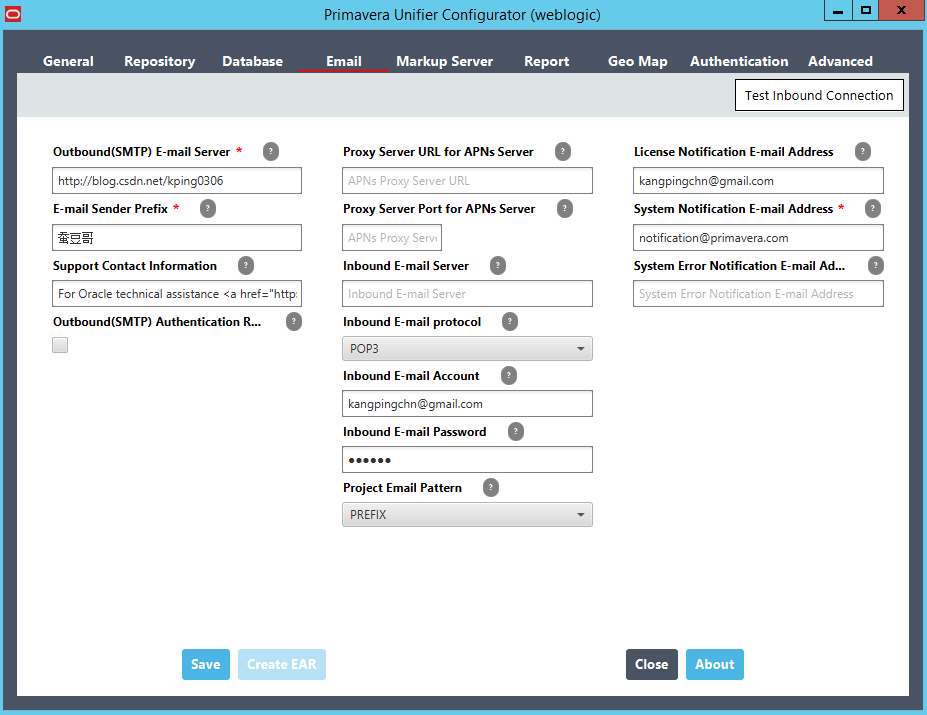The image size is (927, 715).
Task: Focus the Support Contact Information field
Action: tap(177, 293)
